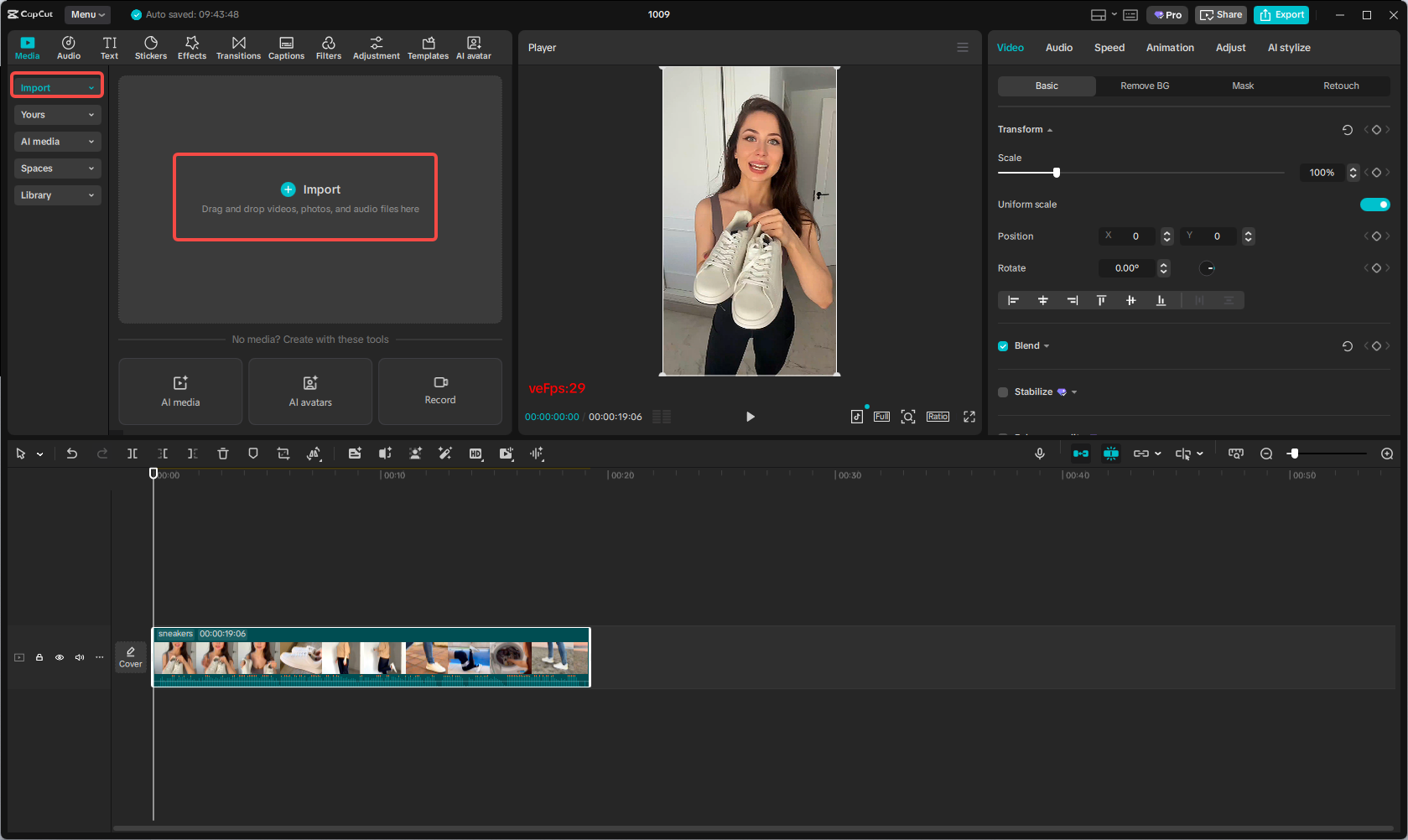
Task: Open the Animation tab in the right panel
Action: (x=1169, y=48)
